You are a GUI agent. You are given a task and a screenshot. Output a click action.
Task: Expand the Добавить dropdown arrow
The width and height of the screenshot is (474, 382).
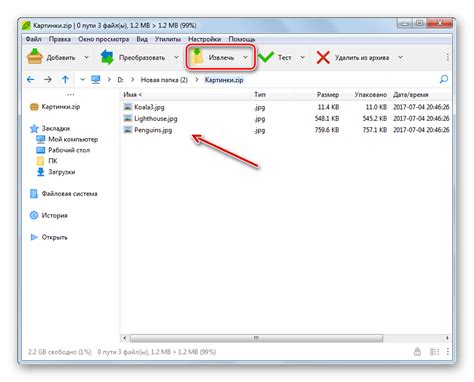[86, 57]
